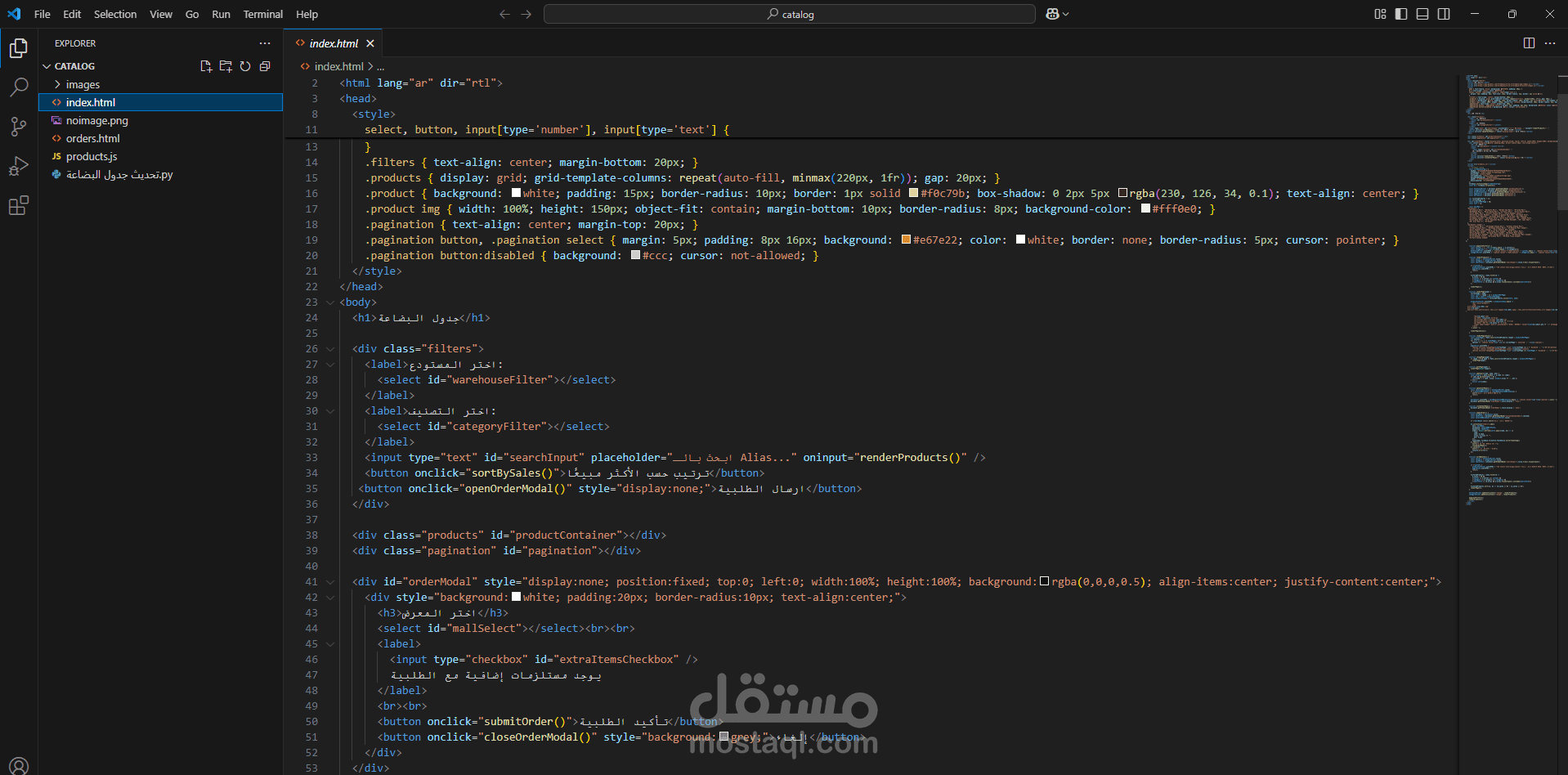This screenshot has width=1568, height=775.
Task: Create a new folder in CATALOG explorer
Action: click(x=226, y=66)
